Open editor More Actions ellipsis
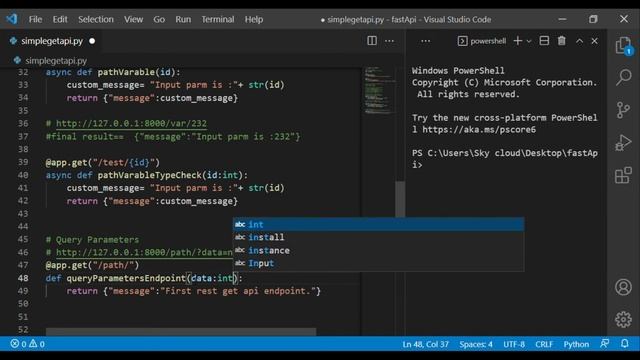Viewport: 640px width, 360px height. coord(389,41)
